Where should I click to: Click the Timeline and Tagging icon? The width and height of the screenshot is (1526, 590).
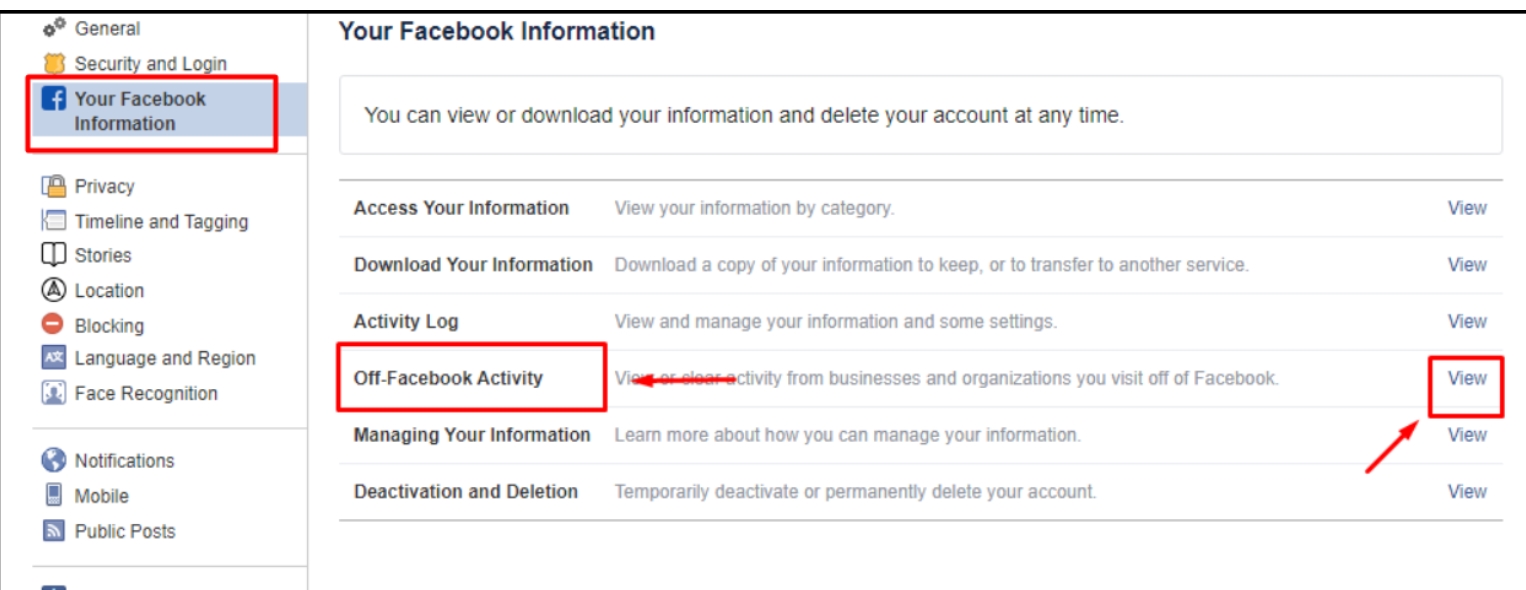click(x=53, y=221)
